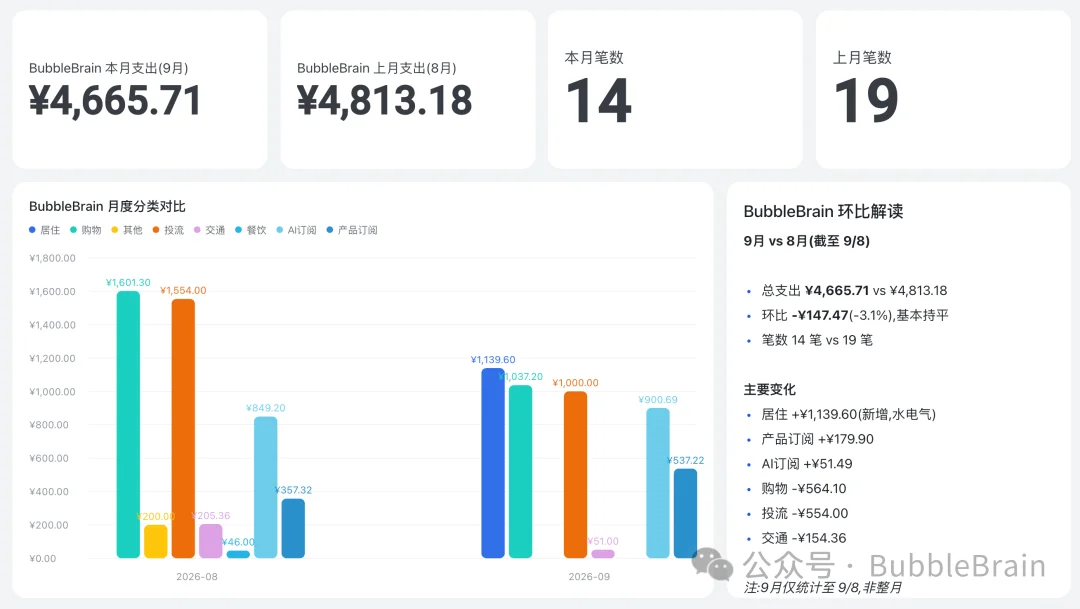Click the yellow ¥200.00 bar in 2026-08
This screenshot has height=609, width=1080.
(x=156, y=541)
